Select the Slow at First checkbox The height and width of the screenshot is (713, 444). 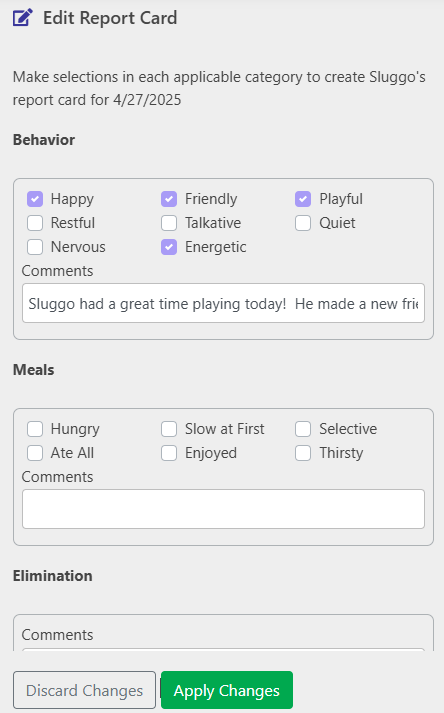(x=169, y=429)
